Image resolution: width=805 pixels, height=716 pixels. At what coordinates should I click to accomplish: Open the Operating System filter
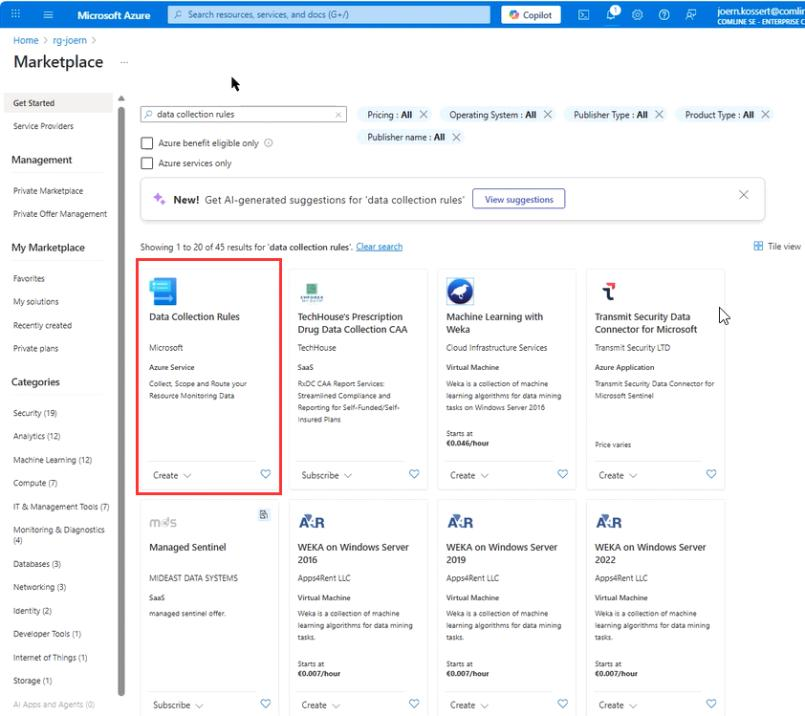(492, 115)
